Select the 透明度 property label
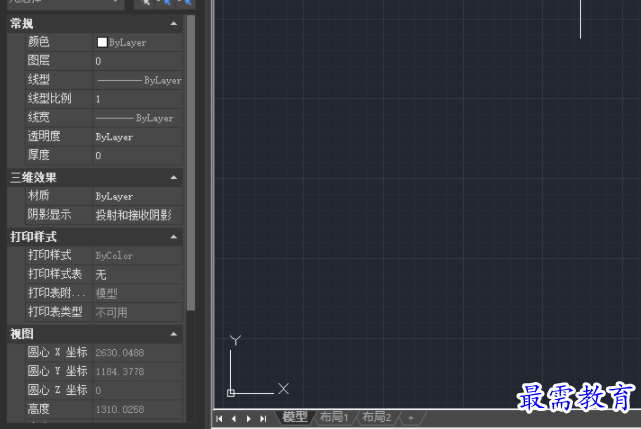Viewport: 641px width, 429px height. pyautogui.click(x=44, y=136)
